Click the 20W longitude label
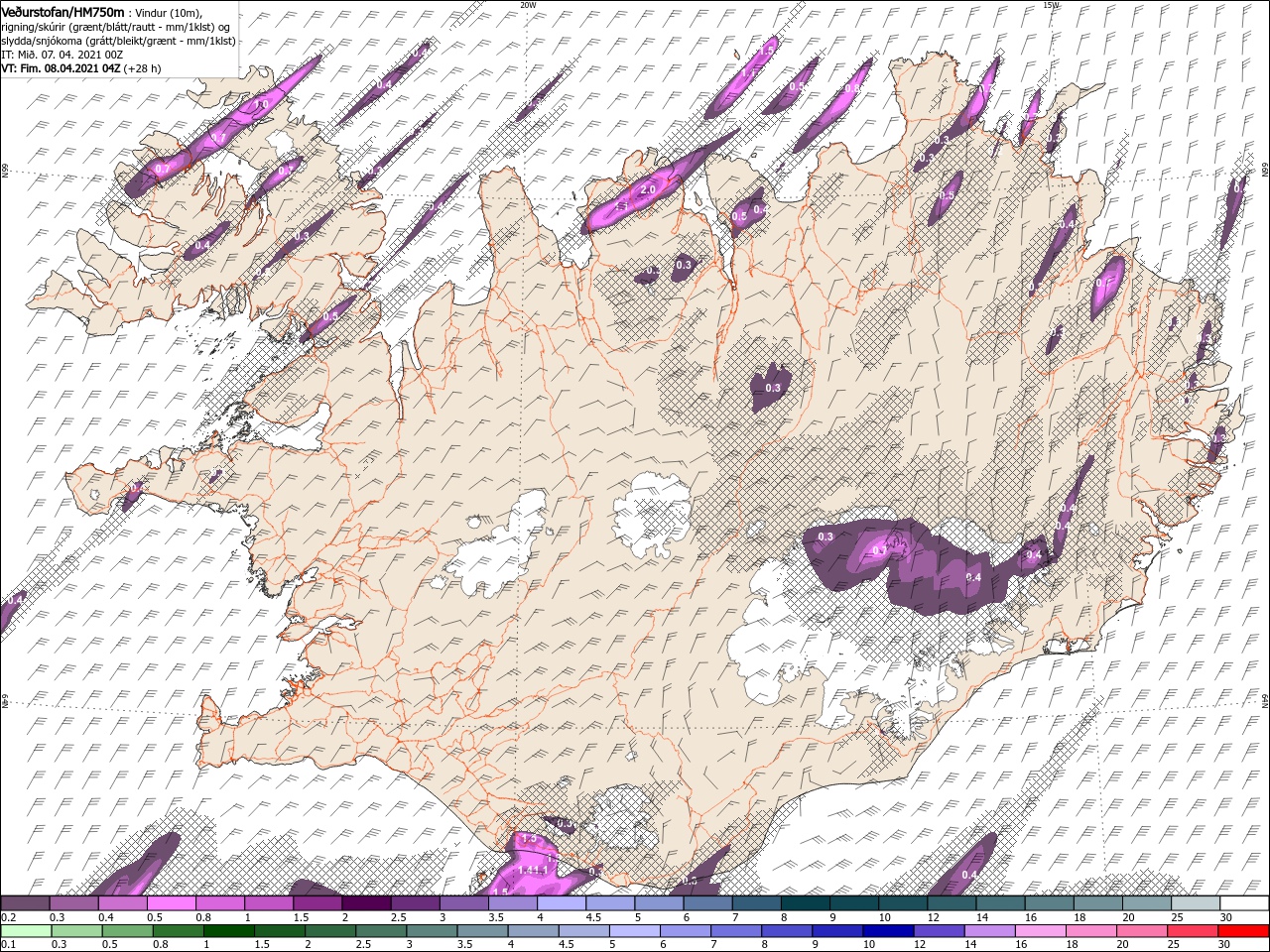This screenshot has width=1270, height=952. [528, 5]
